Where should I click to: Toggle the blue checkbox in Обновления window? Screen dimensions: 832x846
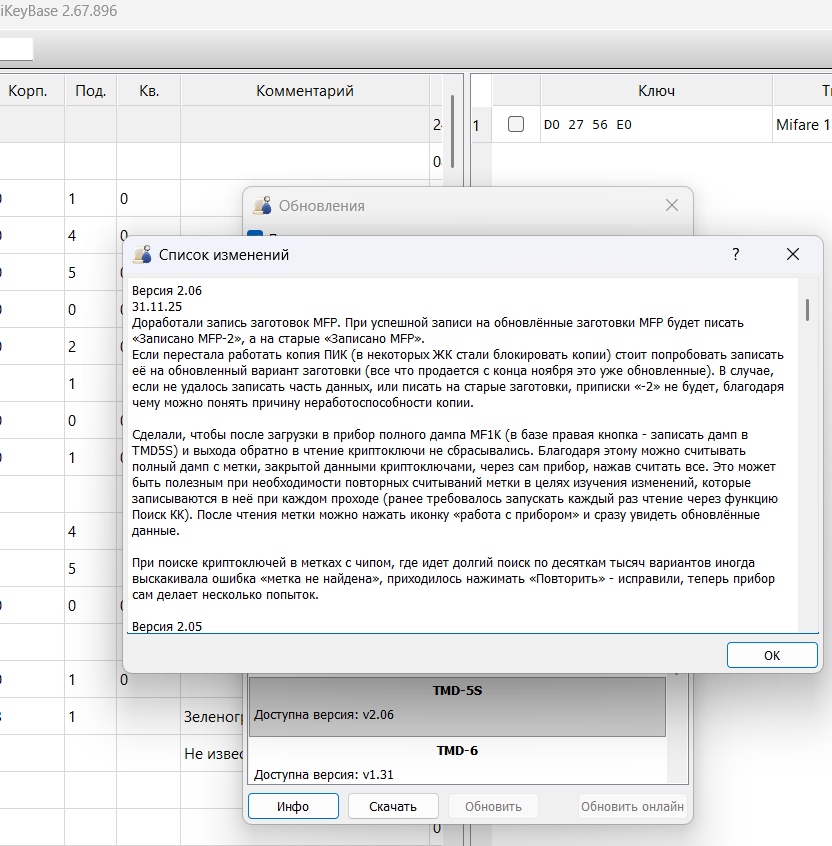255,235
